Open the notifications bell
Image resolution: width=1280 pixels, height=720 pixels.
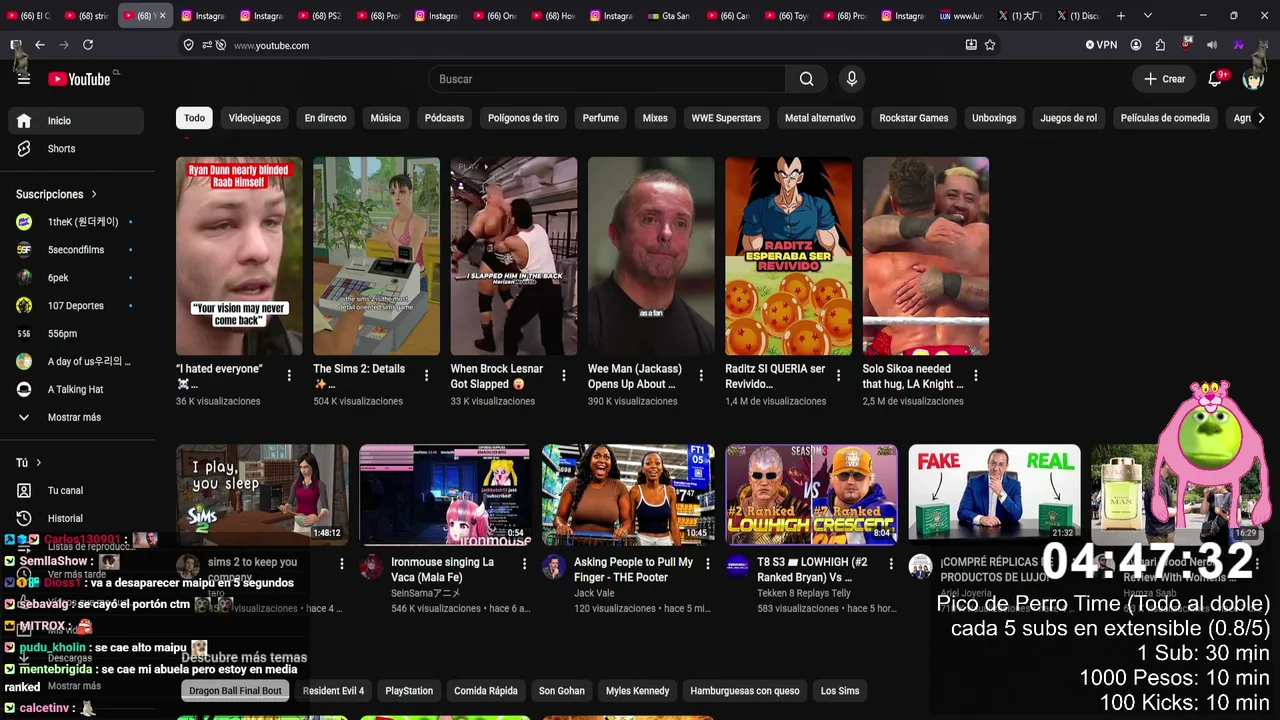[x=1215, y=79]
